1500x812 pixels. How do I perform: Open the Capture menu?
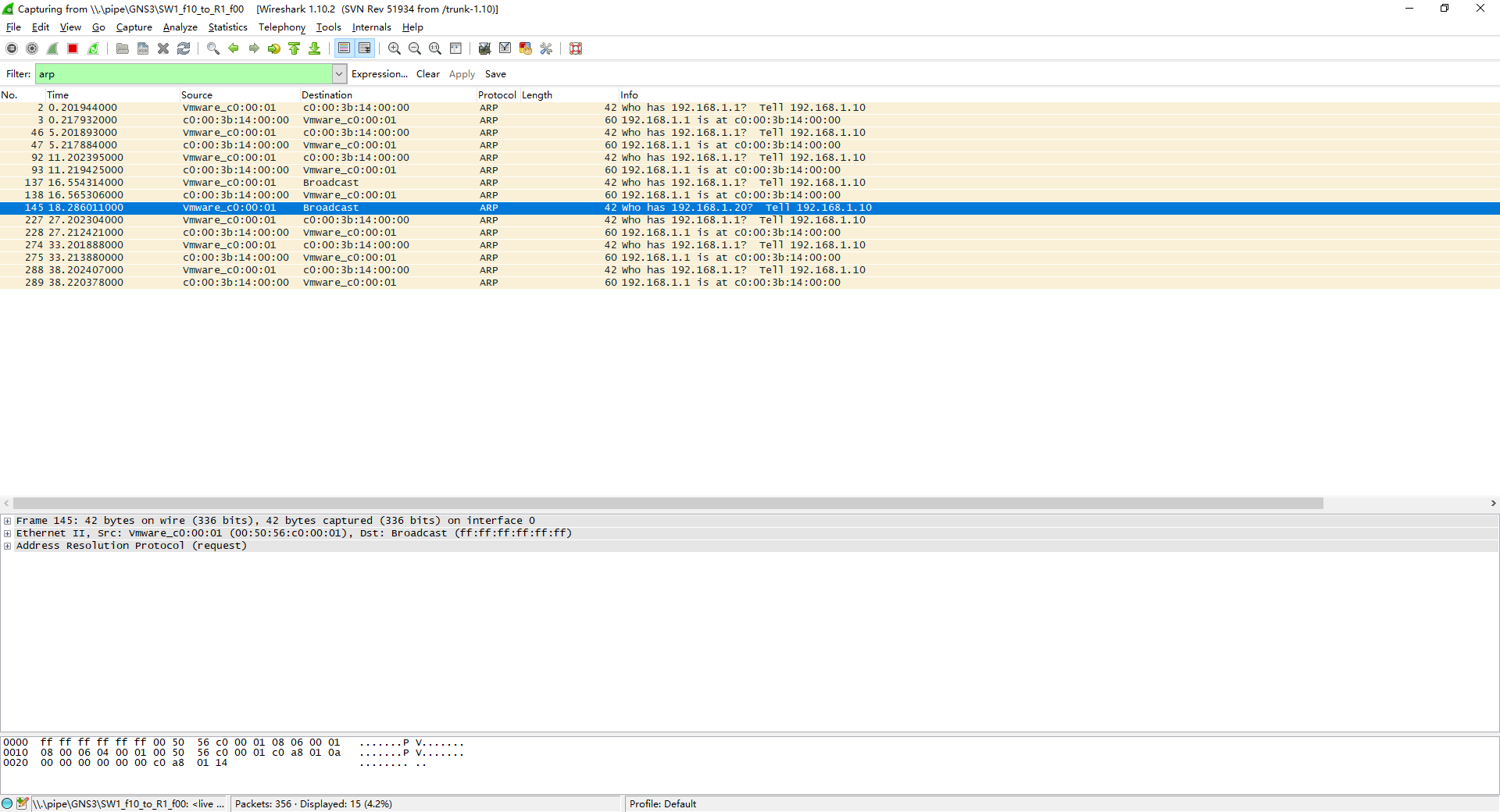point(134,27)
